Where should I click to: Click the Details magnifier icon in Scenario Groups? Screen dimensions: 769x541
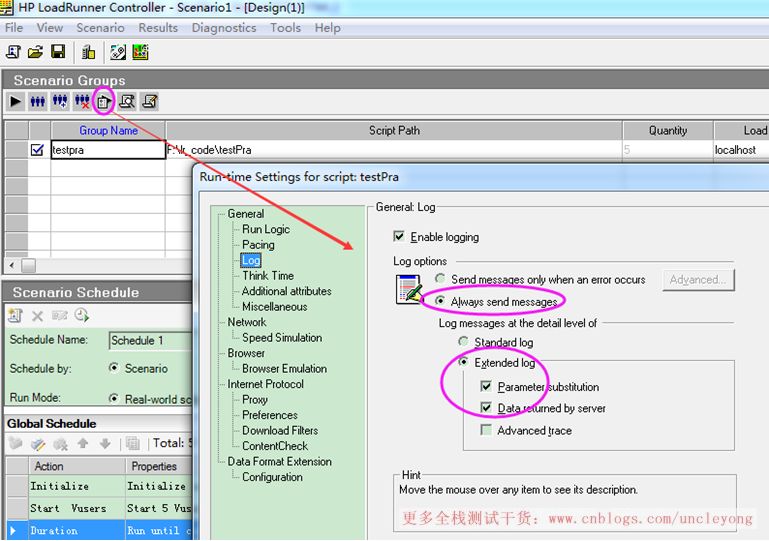[x=127, y=102]
